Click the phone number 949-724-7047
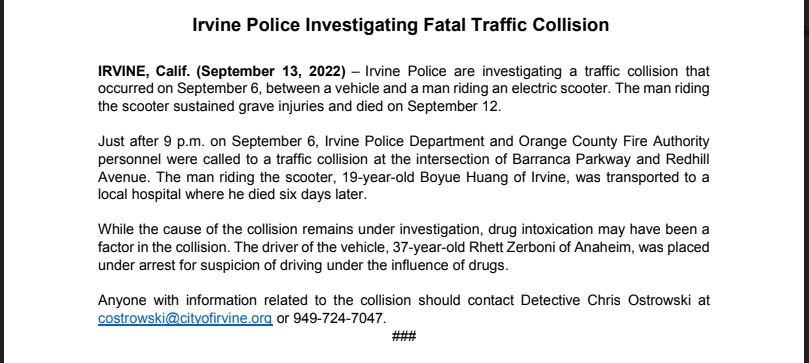Image resolution: width=809 pixels, height=363 pixels. tap(338, 318)
